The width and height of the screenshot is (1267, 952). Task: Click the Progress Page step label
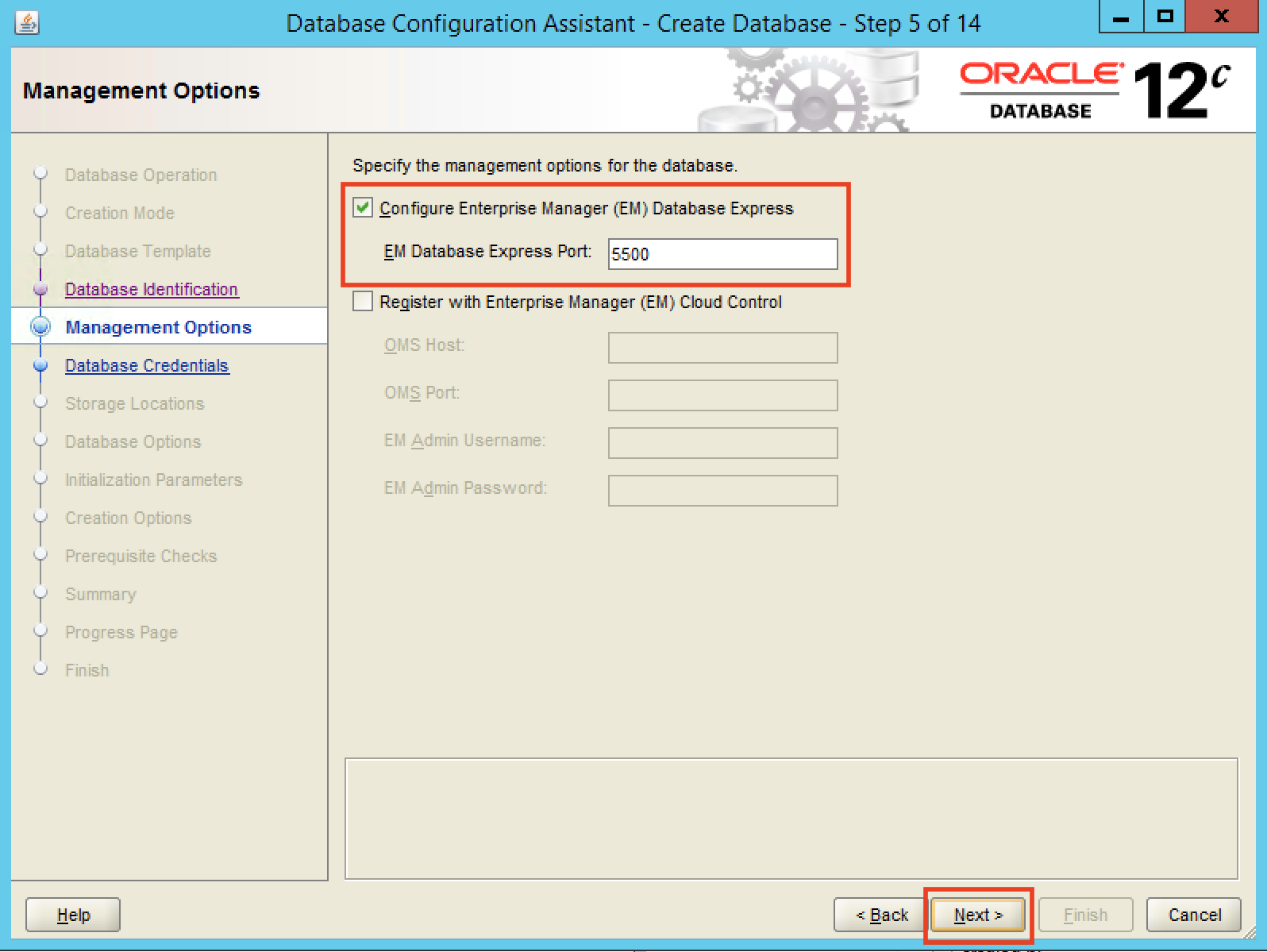121,632
